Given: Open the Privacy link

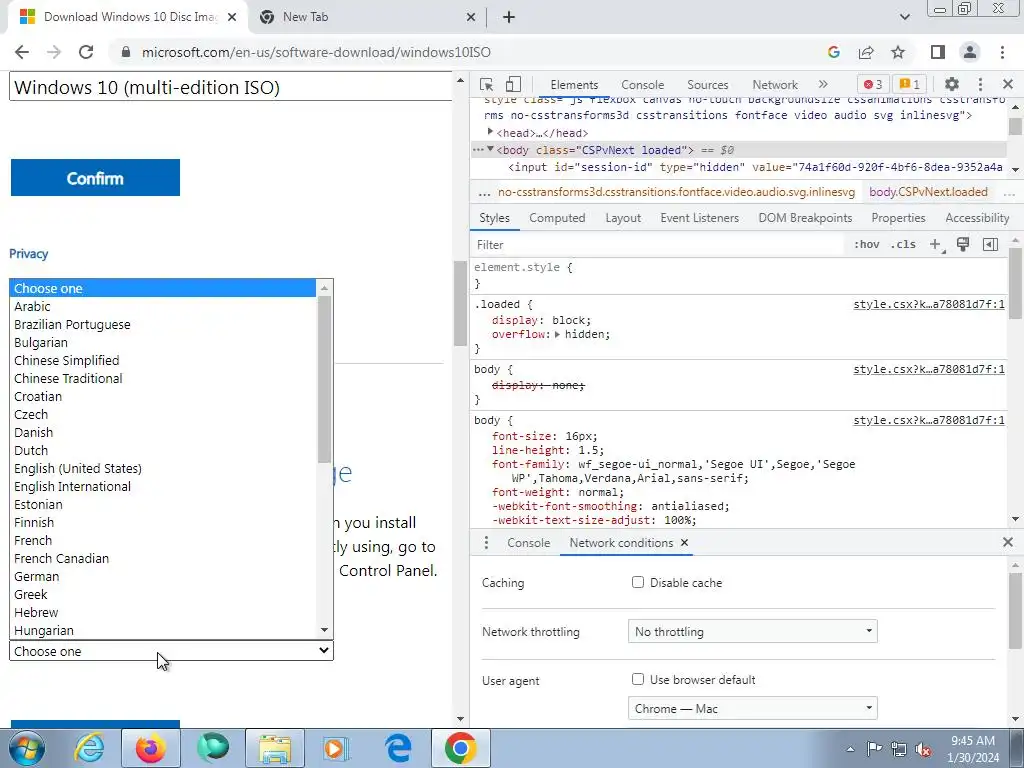Looking at the screenshot, I should coord(29,253).
